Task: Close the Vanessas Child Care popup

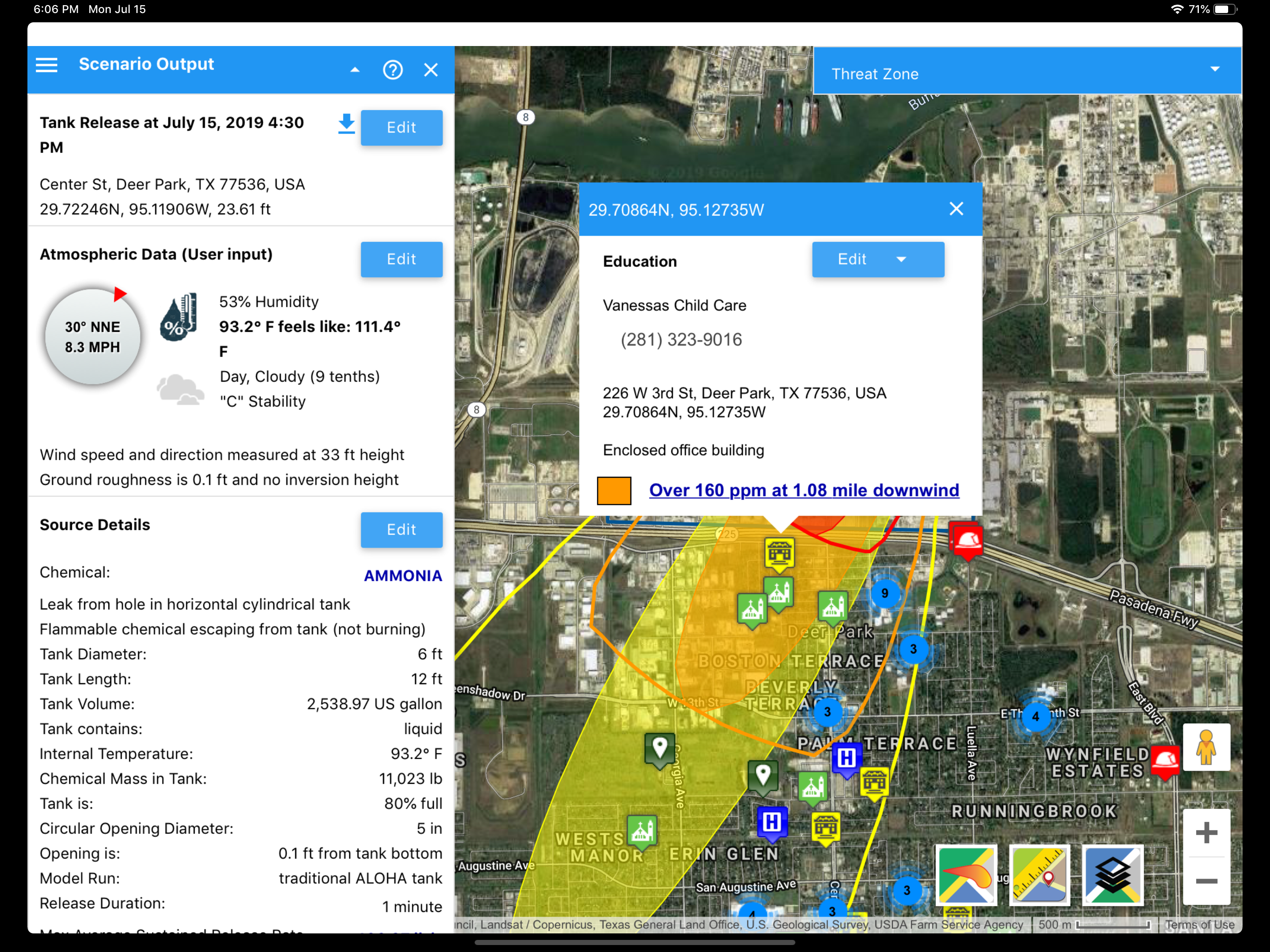Action: coord(956,209)
